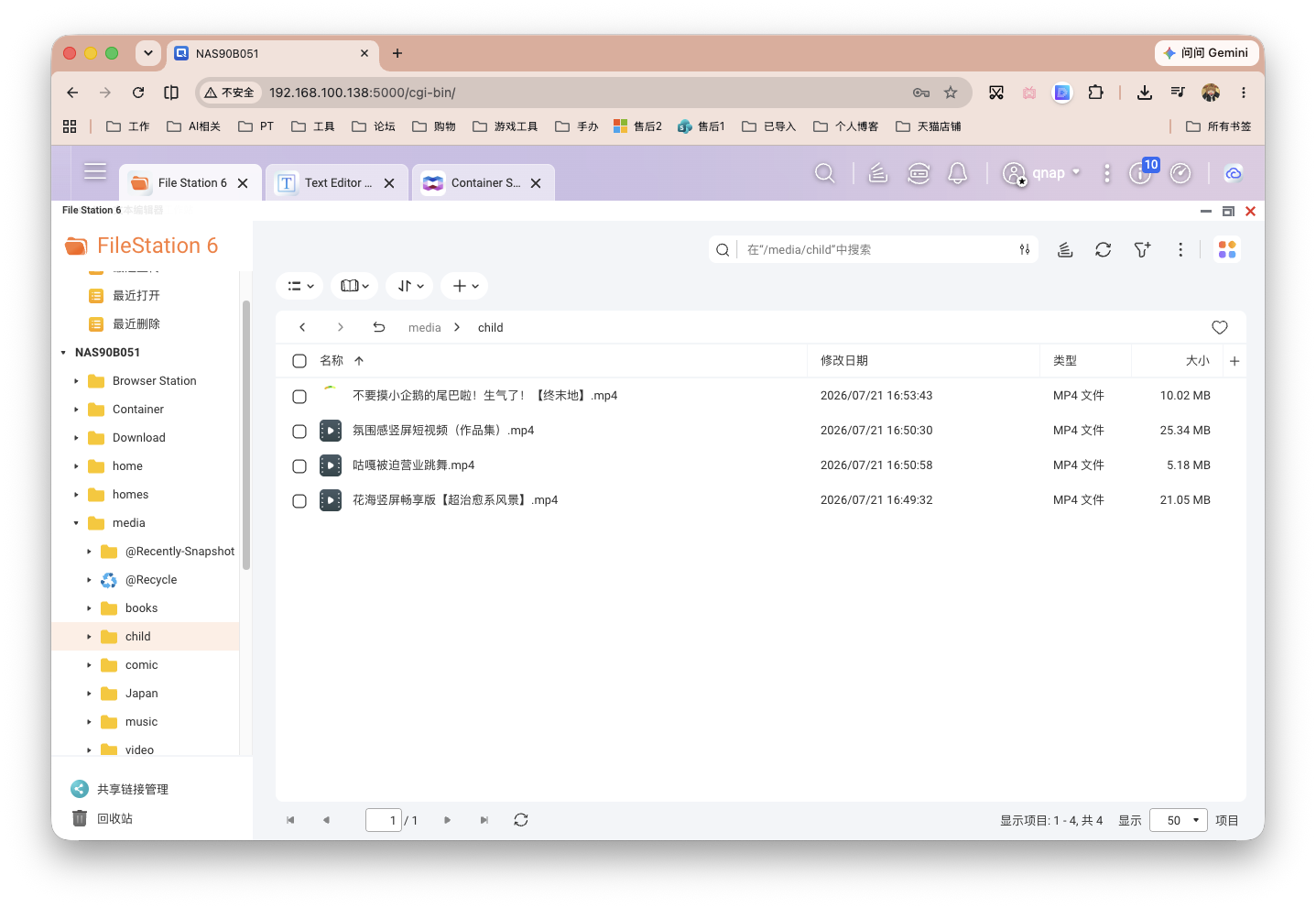The width and height of the screenshot is (1316, 908).
Task: Collapse the media folder tree arrow
Action: coord(76,523)
